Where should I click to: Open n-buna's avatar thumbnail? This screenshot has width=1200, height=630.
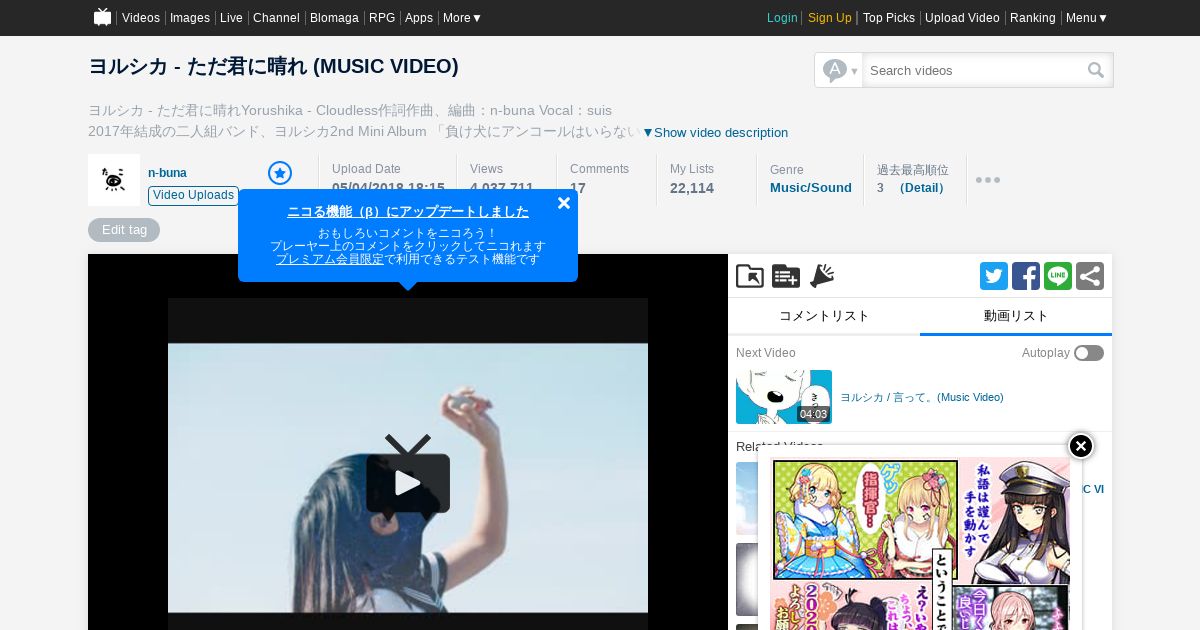[114, 180]
